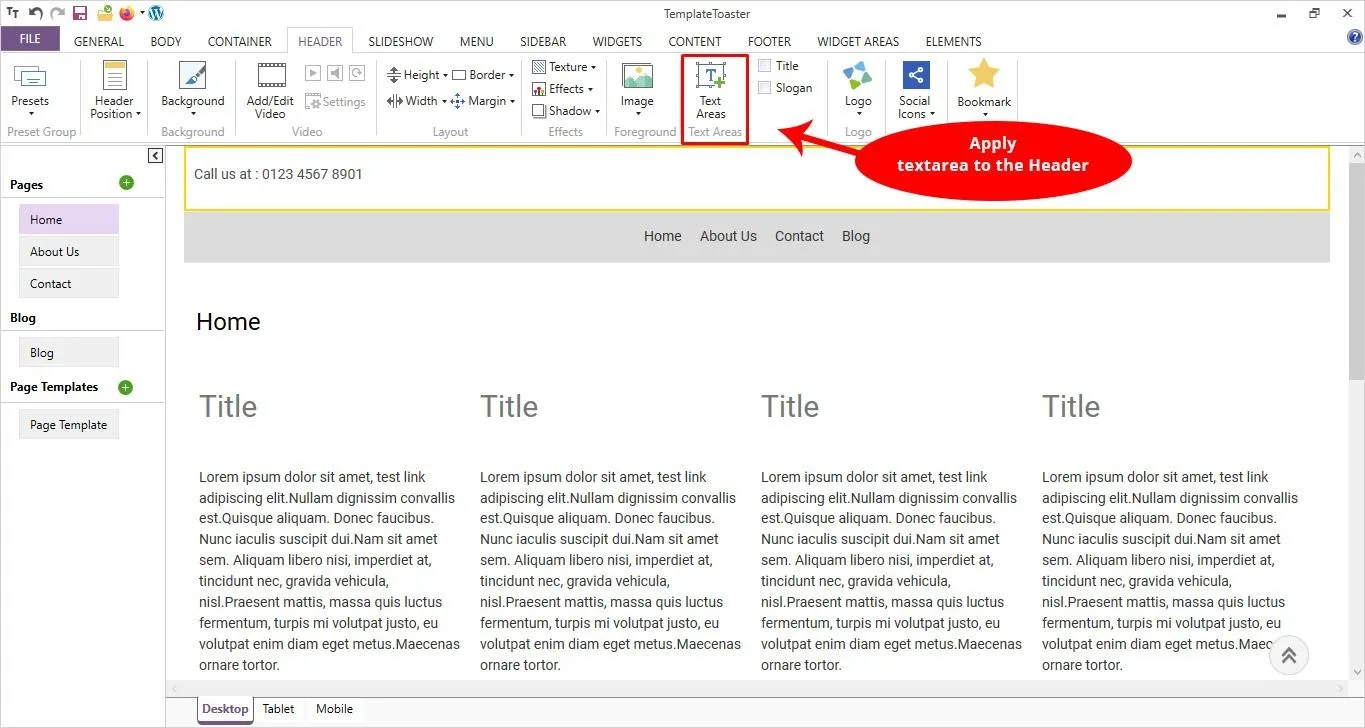Enable the Title checkbox

tap(765, 65)
